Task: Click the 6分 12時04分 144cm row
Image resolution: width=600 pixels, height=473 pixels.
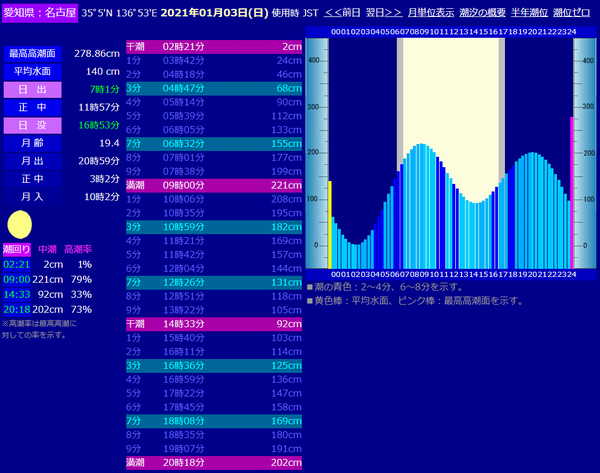Action: 214,269
